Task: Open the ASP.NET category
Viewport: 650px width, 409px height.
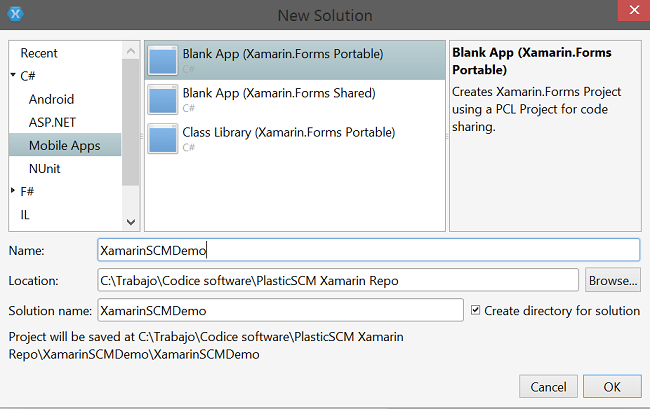Action: pyautogui.click(x=52, y=122)
